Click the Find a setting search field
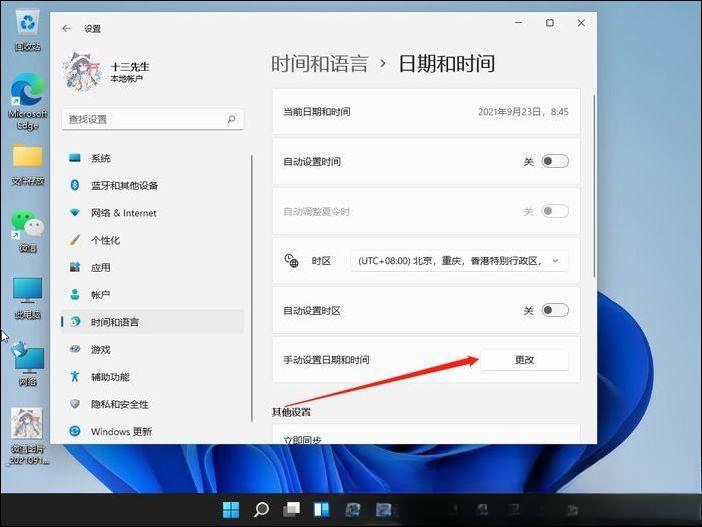Viewport: 702px width, 527px height. [x=153, y=119]
